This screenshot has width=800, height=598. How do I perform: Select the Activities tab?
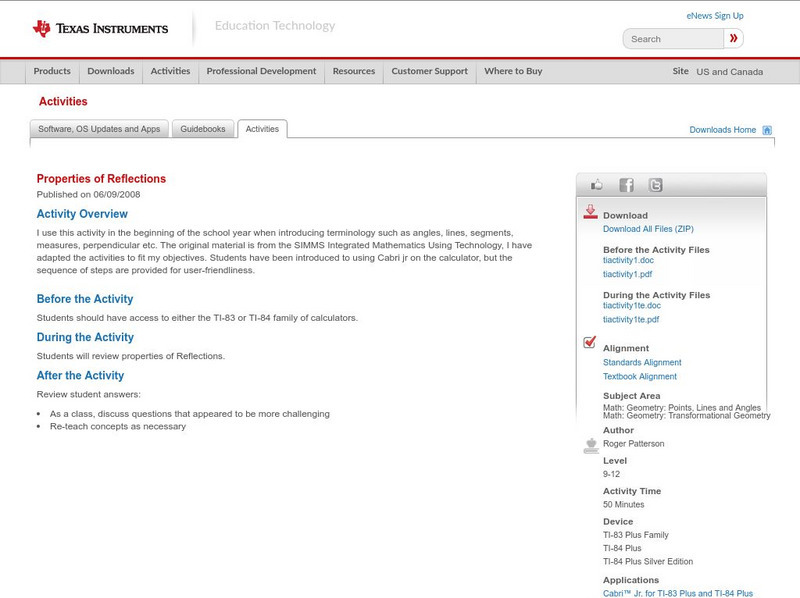pyautogui.click(x=262, y=129)
